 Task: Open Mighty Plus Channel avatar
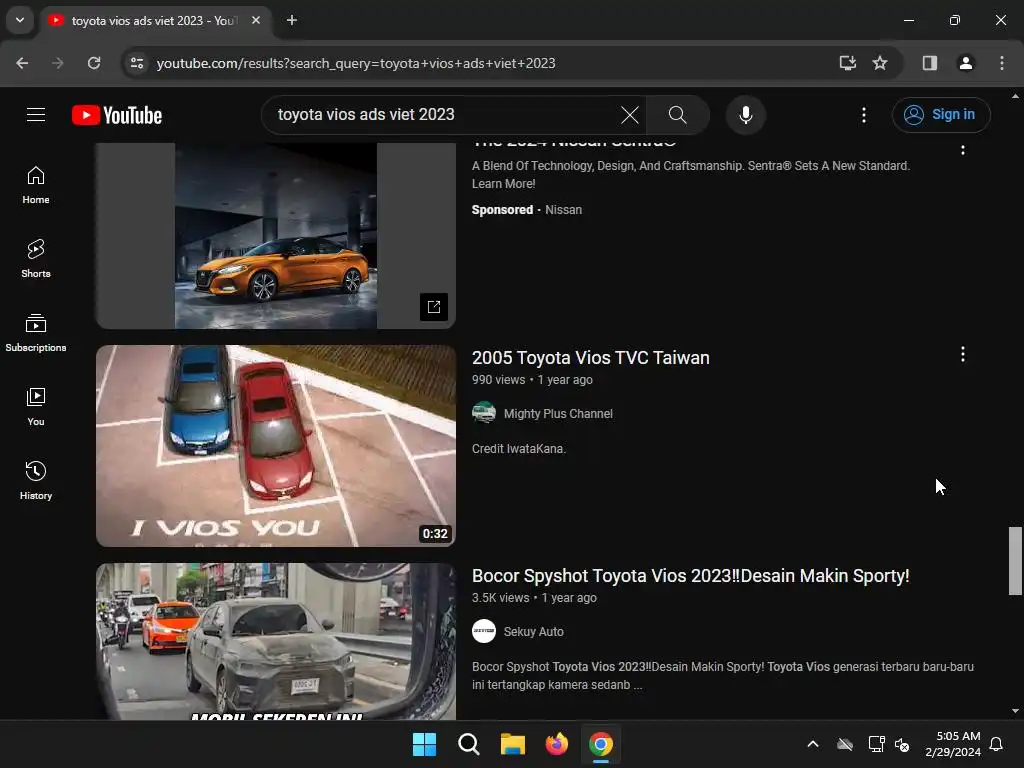tap(484, 413)
